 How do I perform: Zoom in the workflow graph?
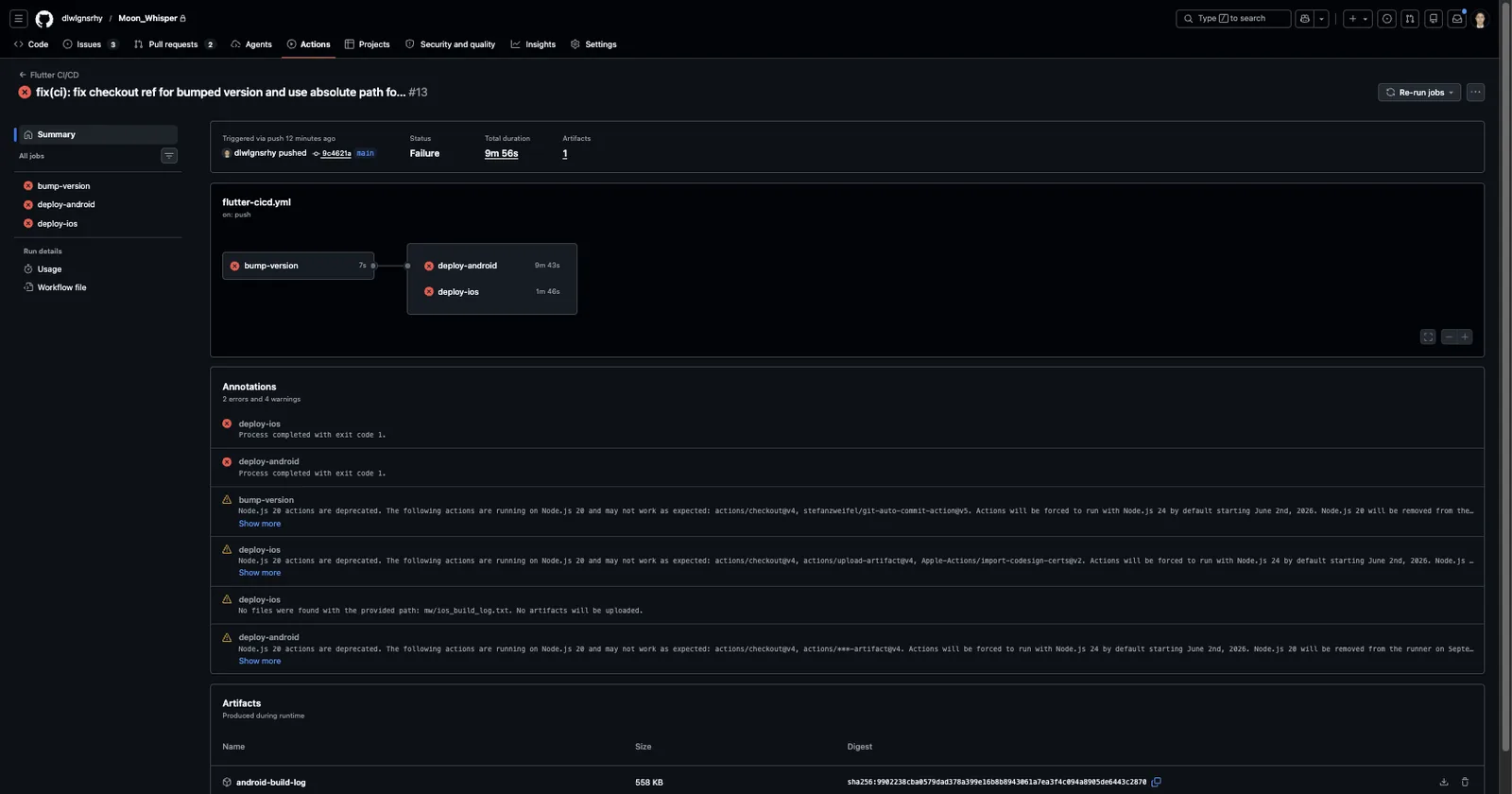tap(1465, 337)
